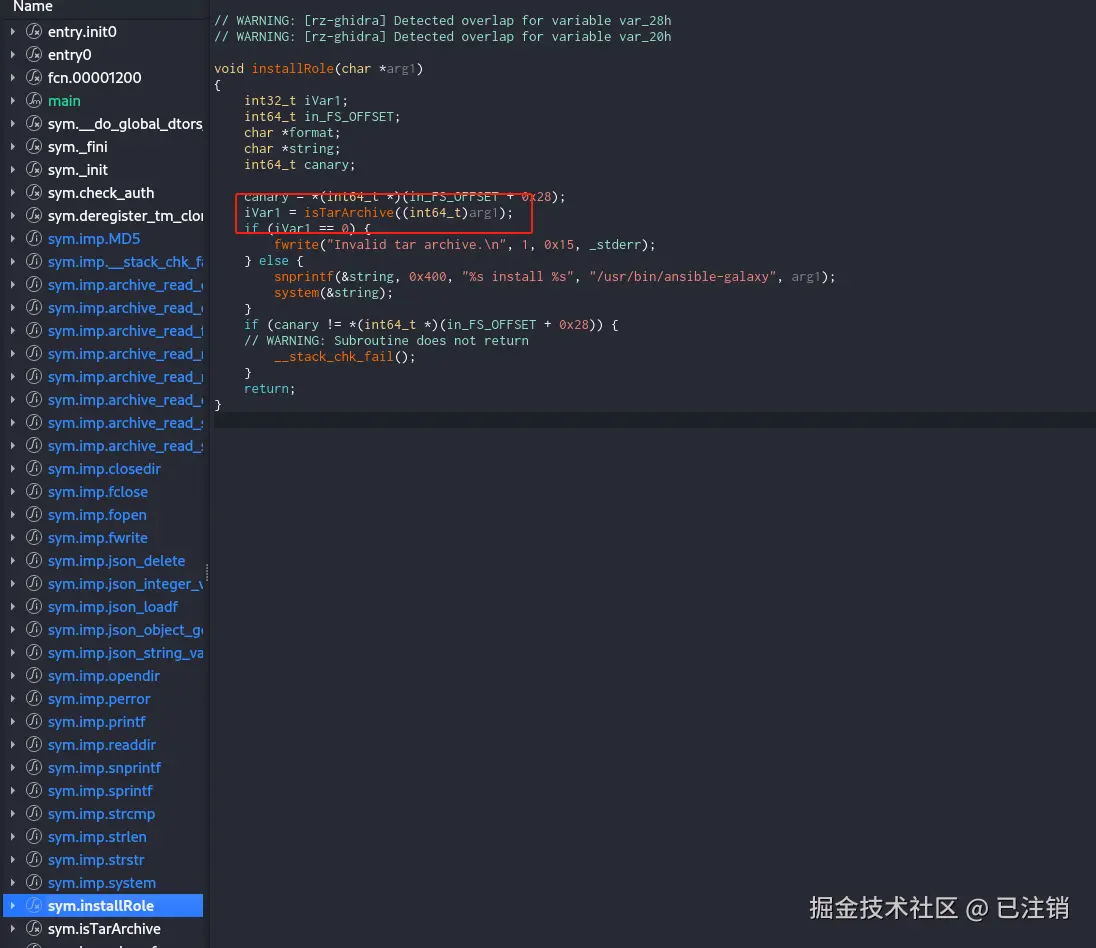Click the import icon beside sym.imp.MD5
Image resolution: width=1096 pixels, height=948 pixels.
[34, 238]
